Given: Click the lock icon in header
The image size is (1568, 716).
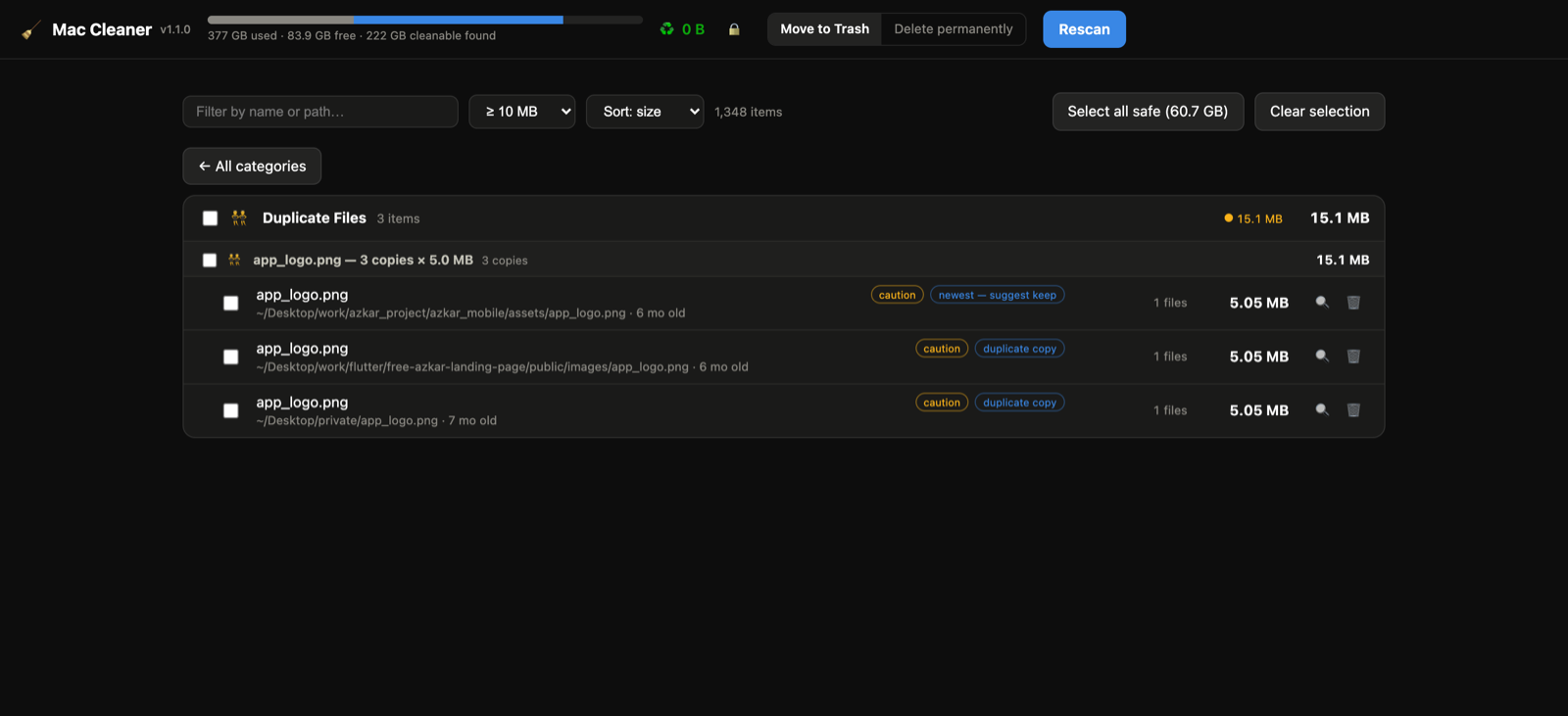Looking at the screenshot, I should (734, 29).
